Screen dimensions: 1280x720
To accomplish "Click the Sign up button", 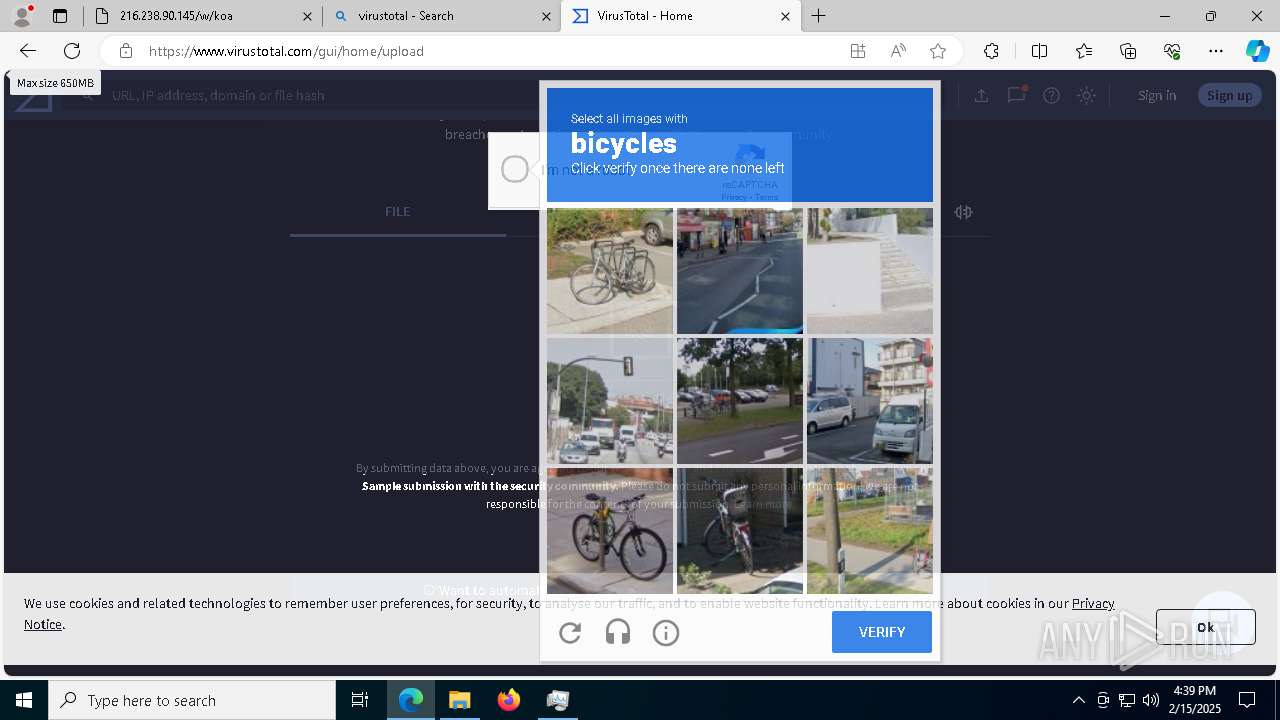I will pos(1229,95).
